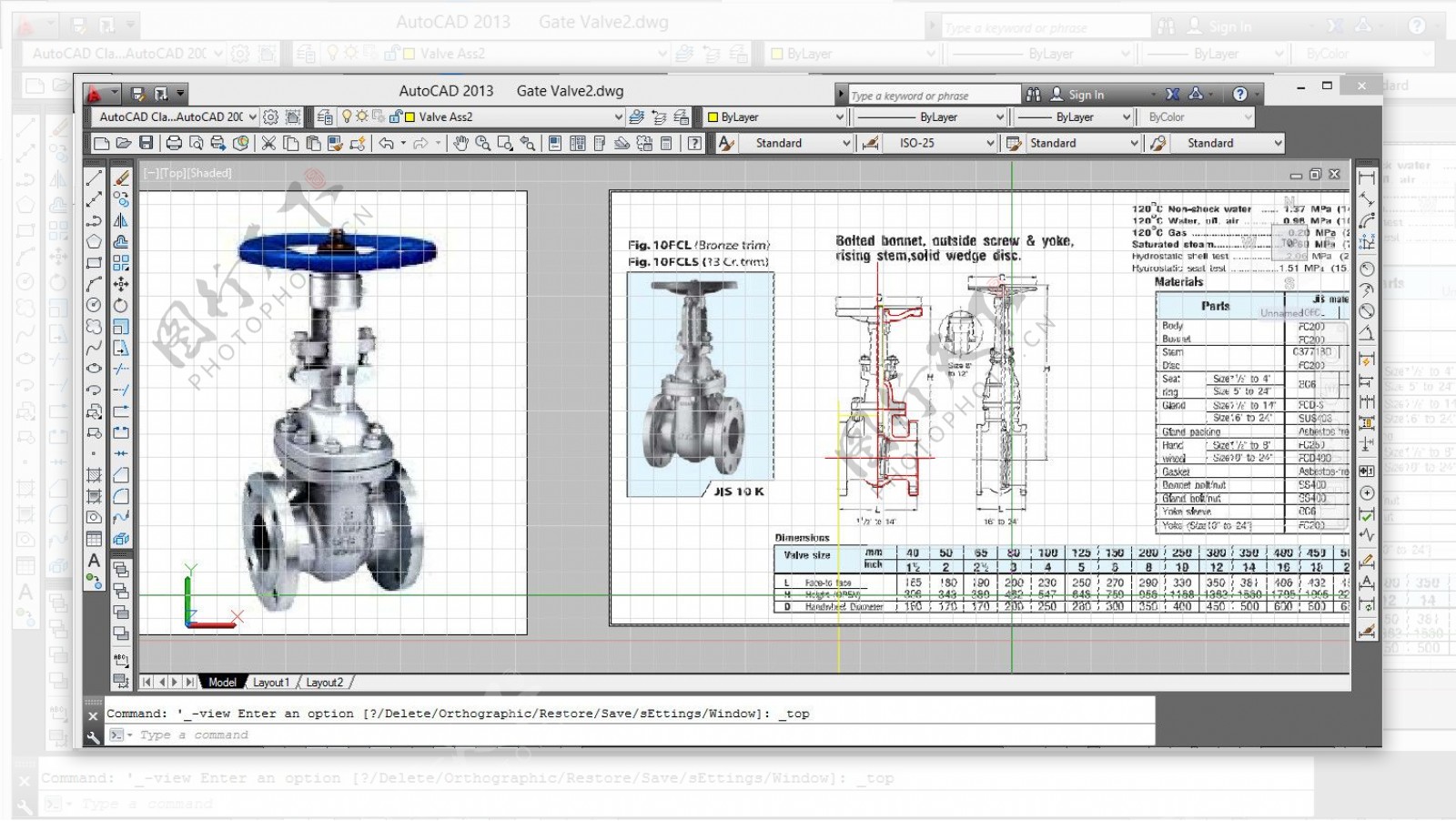The height and width of the screenshot is (821, 1456).
Task: Click the Workspace Settings gear icon
Action: [270, 117]
